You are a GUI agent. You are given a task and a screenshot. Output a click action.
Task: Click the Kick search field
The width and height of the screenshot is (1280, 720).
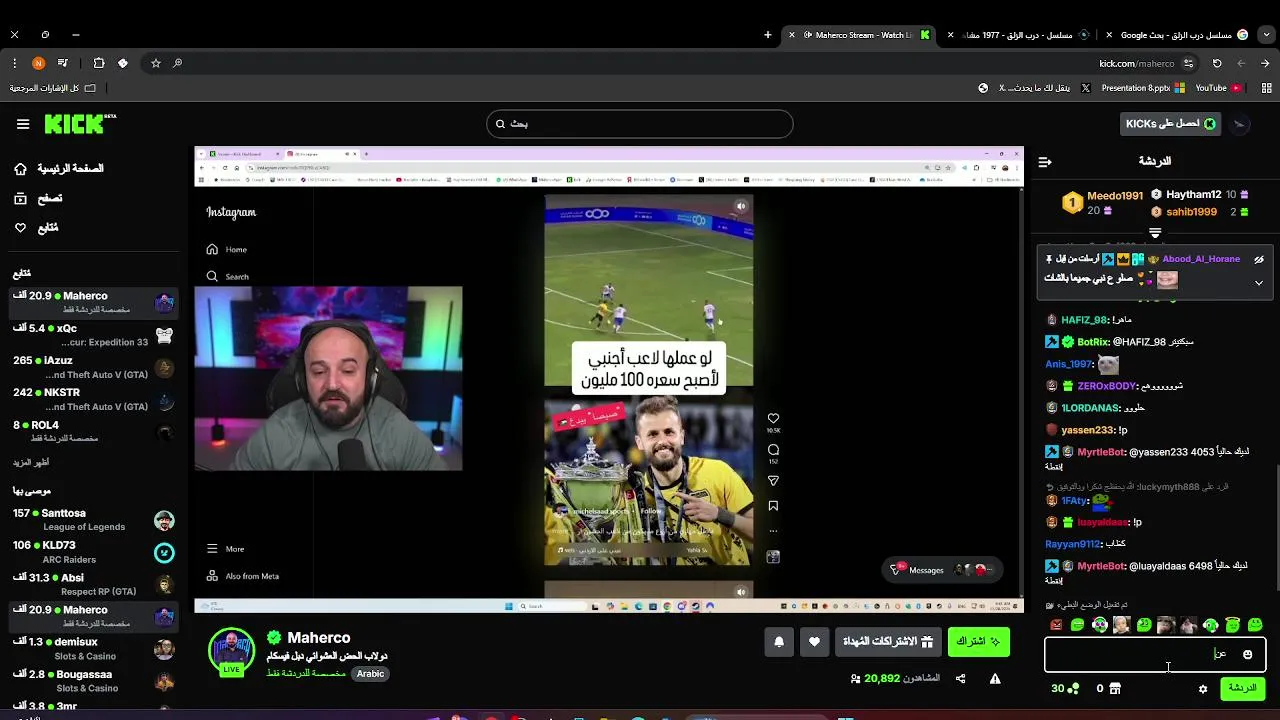click(x=640, y=124)
